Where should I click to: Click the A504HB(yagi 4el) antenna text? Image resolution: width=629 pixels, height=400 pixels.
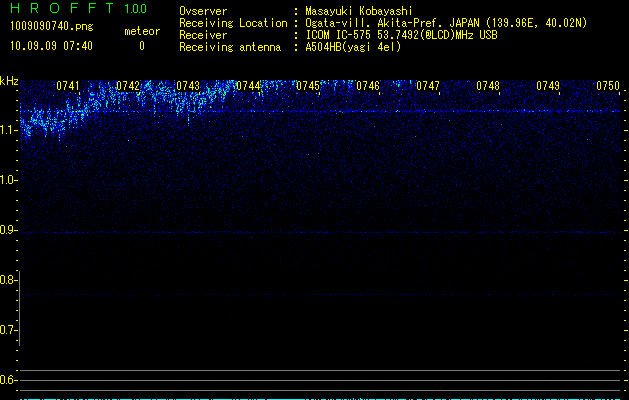tap(353, 47)
